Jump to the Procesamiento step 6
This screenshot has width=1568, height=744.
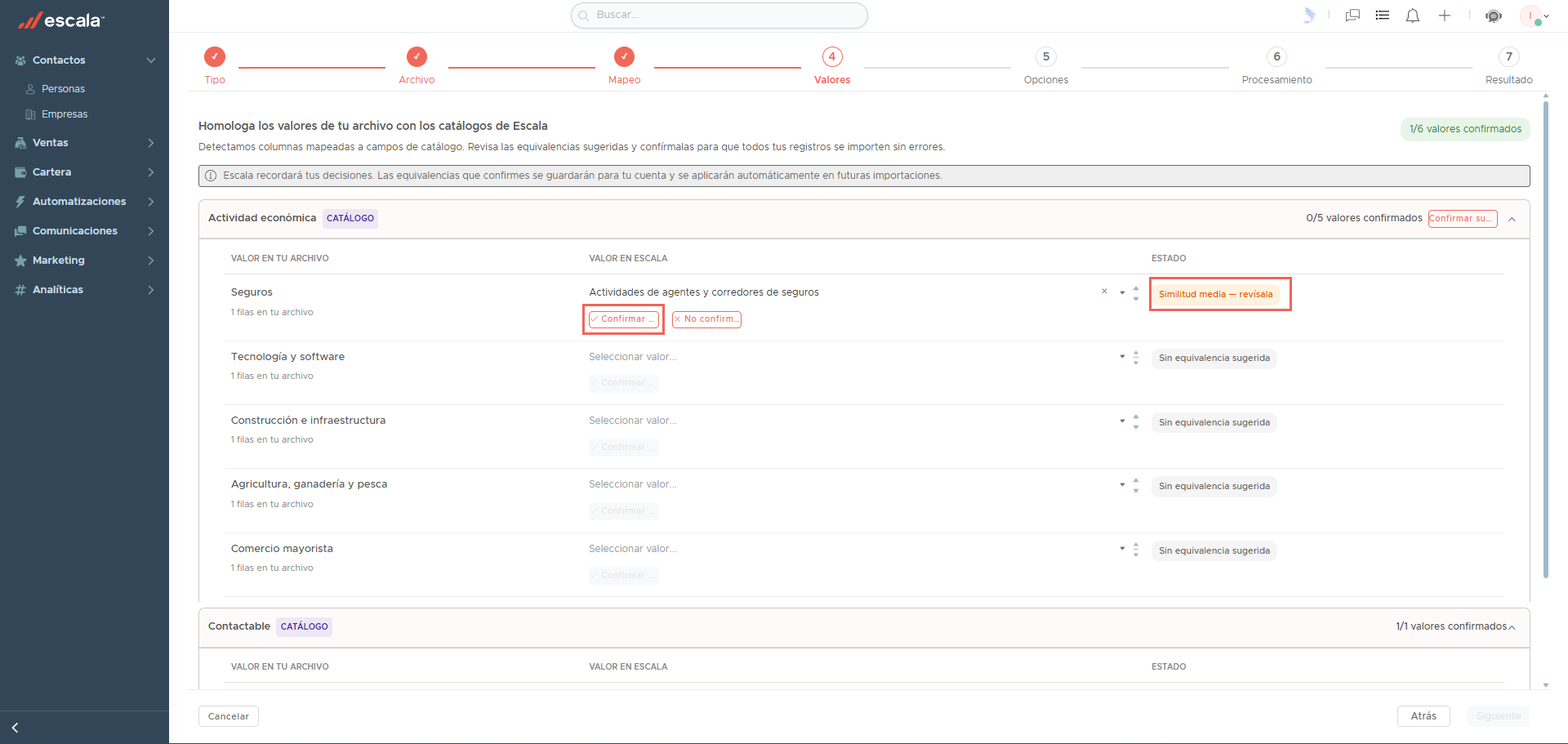1277,65
